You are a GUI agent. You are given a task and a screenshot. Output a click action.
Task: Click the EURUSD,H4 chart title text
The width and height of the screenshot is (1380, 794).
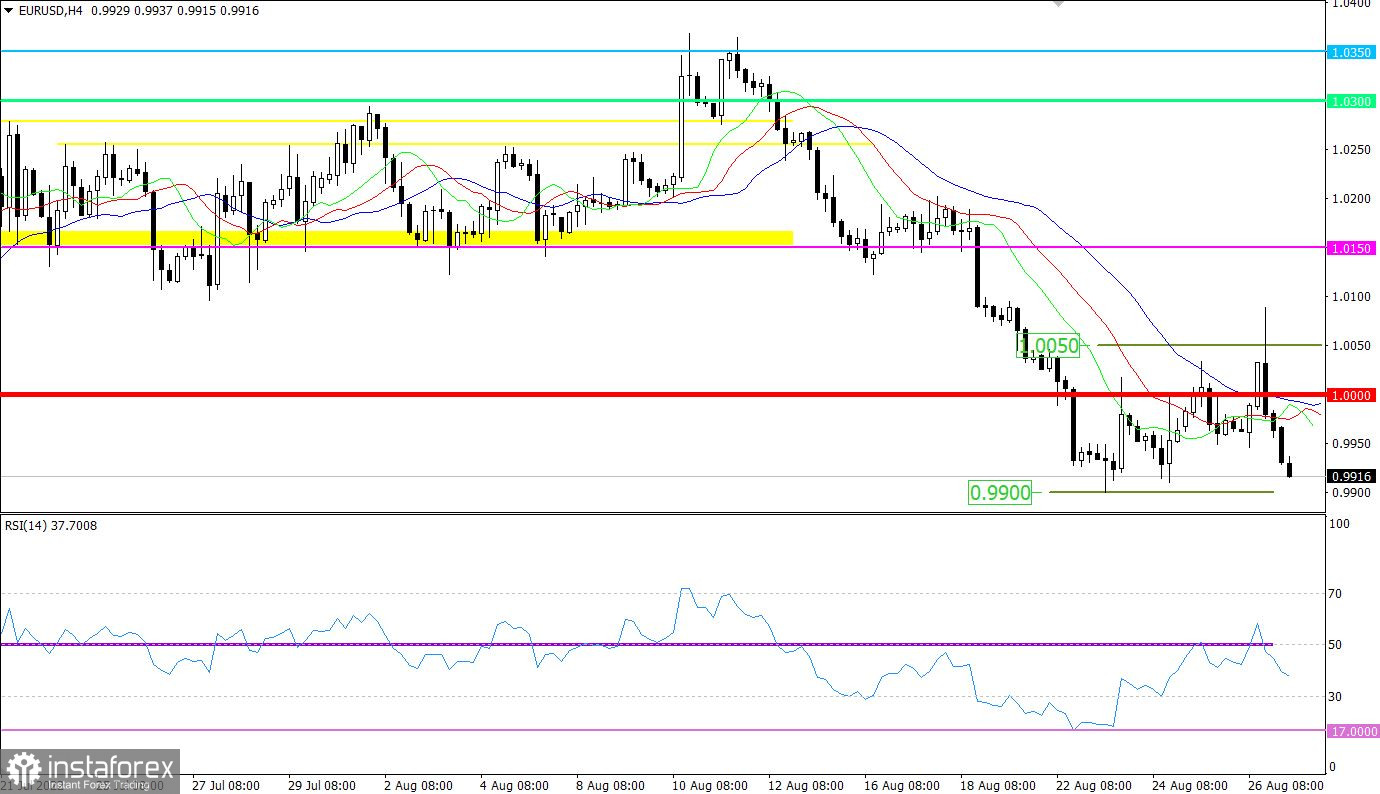click(x=49, y=9)
